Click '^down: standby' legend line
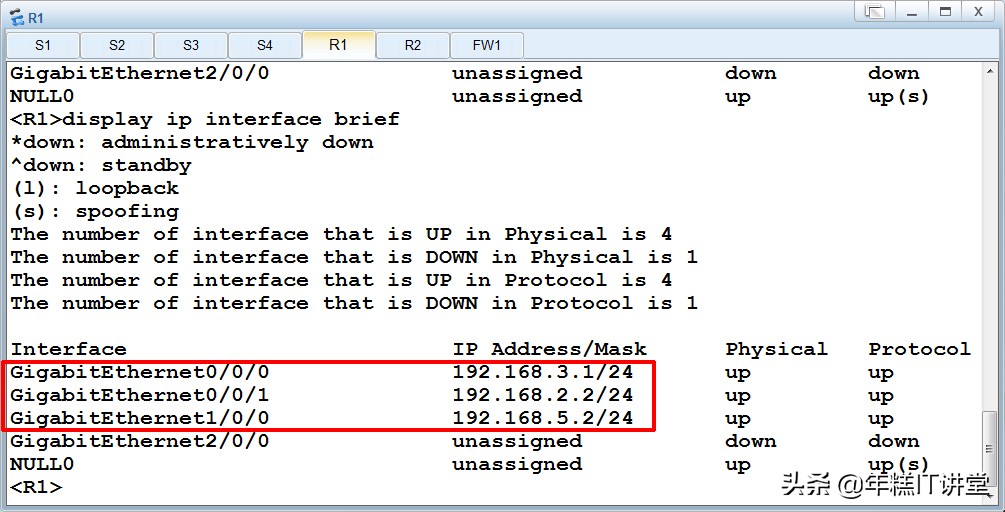1005x512 pixels. click(101, 165)
